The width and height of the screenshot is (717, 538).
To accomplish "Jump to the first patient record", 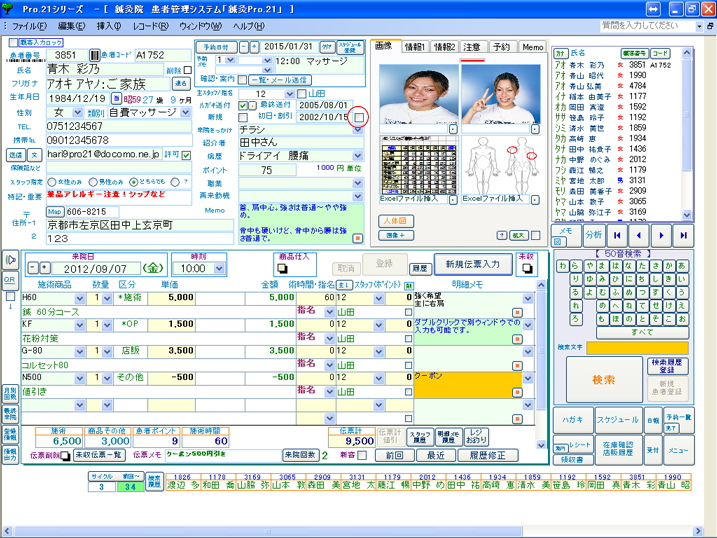I will [x=617, y=235].
